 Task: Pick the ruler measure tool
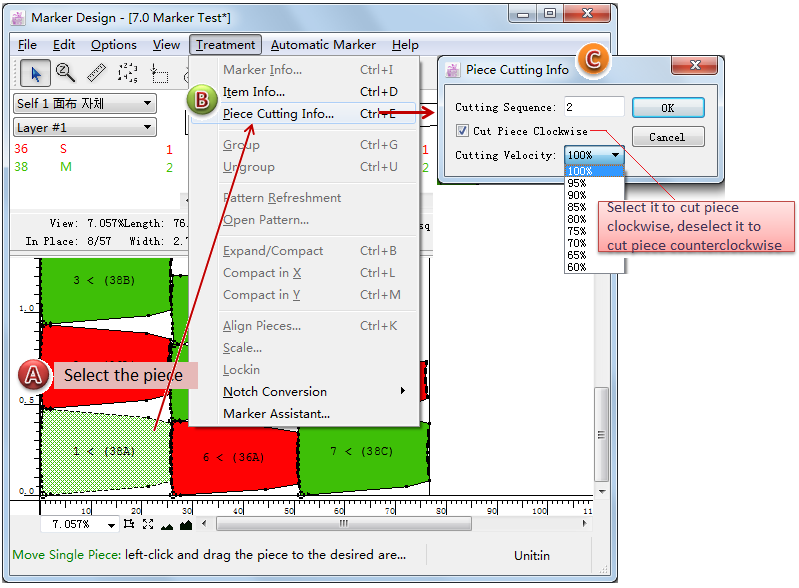96,73
